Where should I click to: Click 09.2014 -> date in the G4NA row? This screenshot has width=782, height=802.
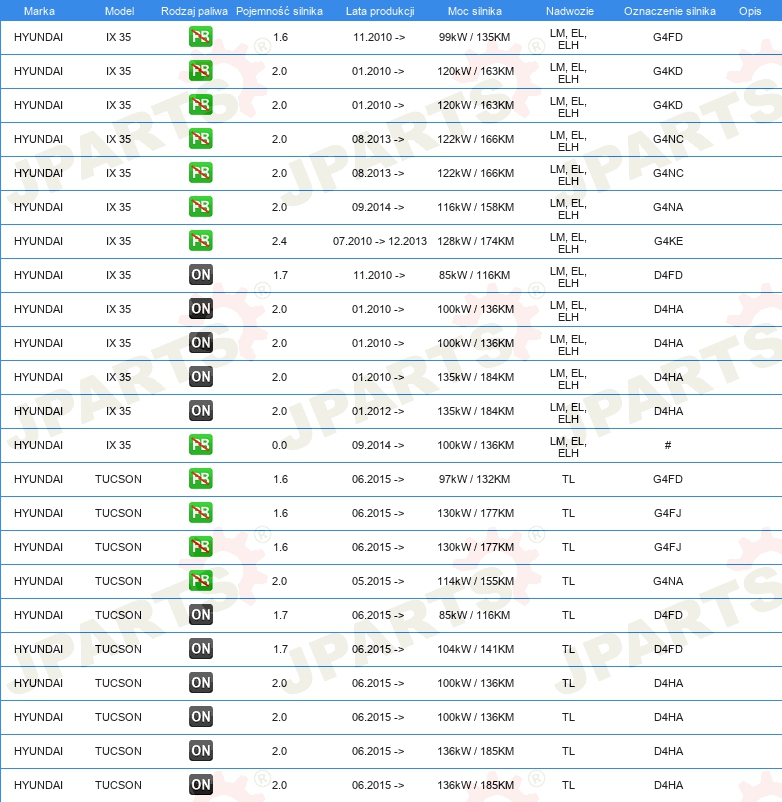[378, 207]
